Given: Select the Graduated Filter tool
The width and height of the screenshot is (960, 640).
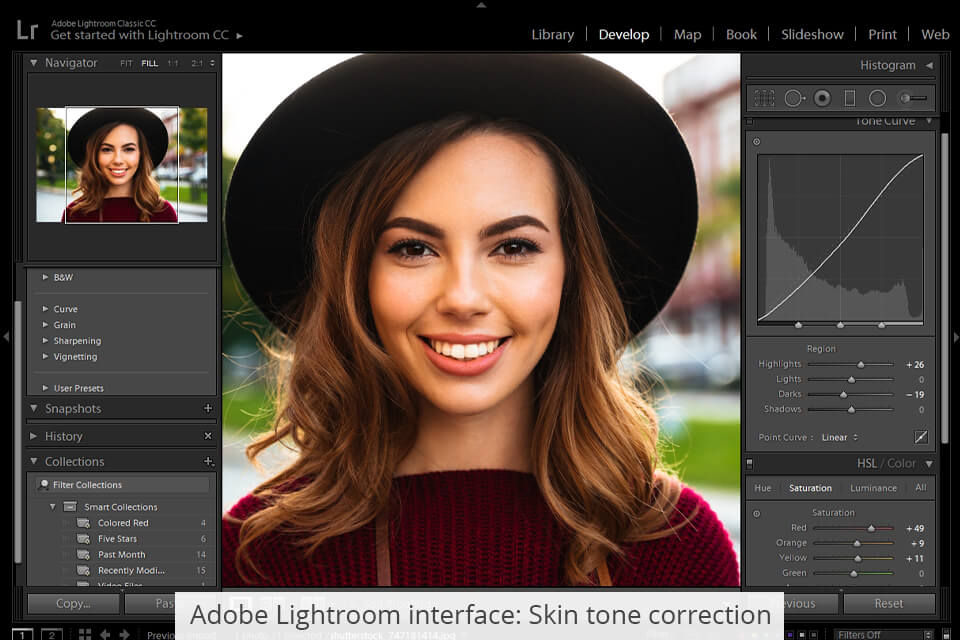Looking at the screenshot, I should click(850, 98).
